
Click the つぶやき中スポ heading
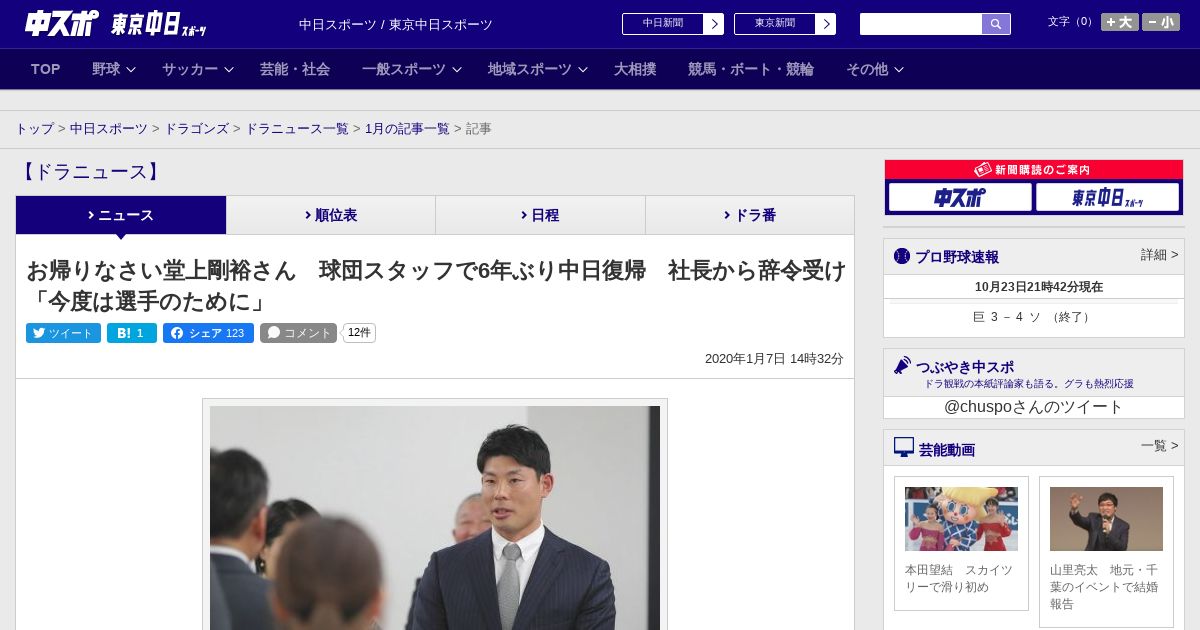pos(964,367)
